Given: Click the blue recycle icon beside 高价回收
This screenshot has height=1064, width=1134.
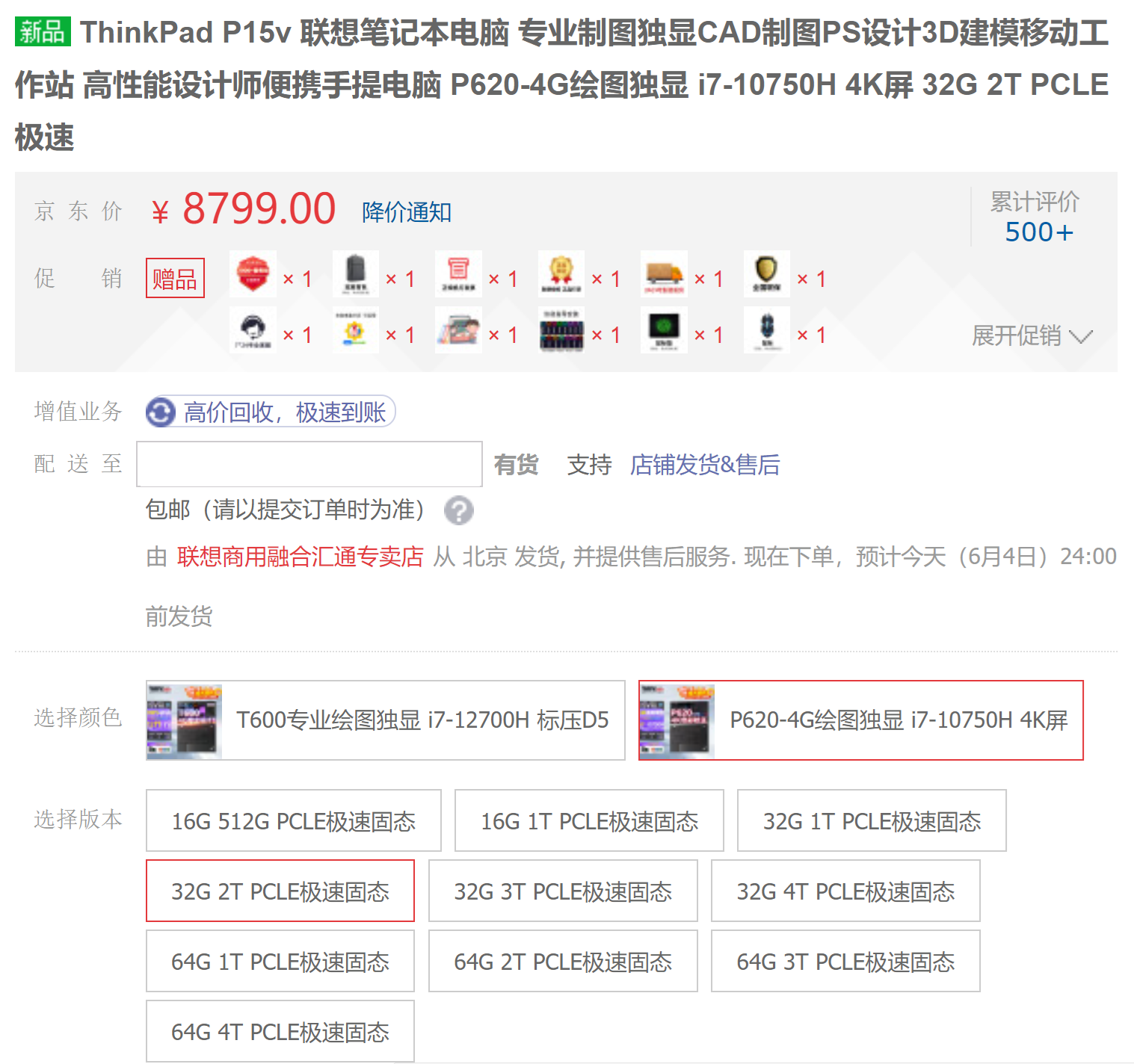Looking at the screenshot, I should [x=161, y=412].
